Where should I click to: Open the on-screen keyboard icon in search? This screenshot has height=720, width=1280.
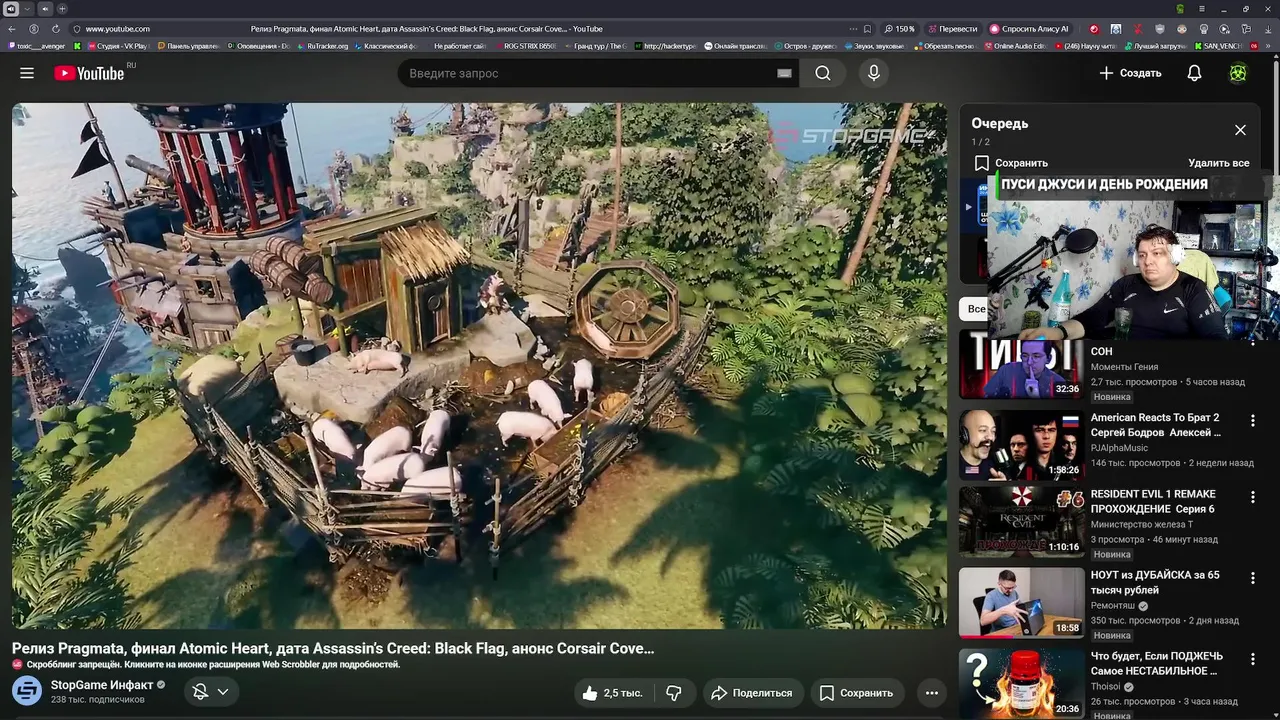pos(784,73)
